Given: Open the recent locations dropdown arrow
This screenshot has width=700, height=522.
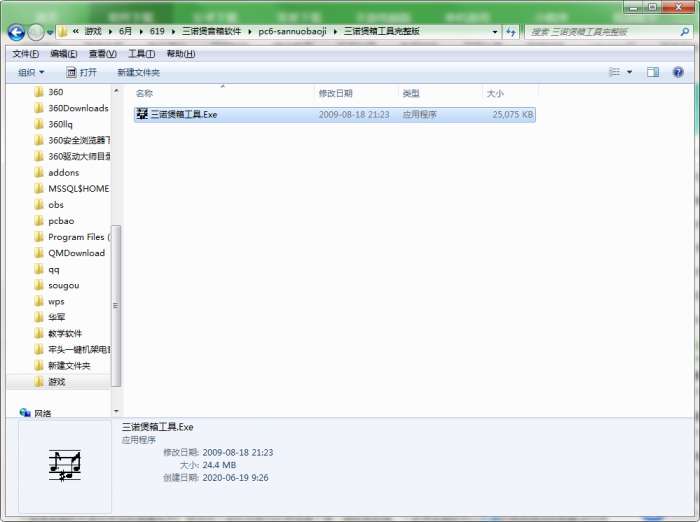Looking at the screenshot, I should [x=50, y=32].
